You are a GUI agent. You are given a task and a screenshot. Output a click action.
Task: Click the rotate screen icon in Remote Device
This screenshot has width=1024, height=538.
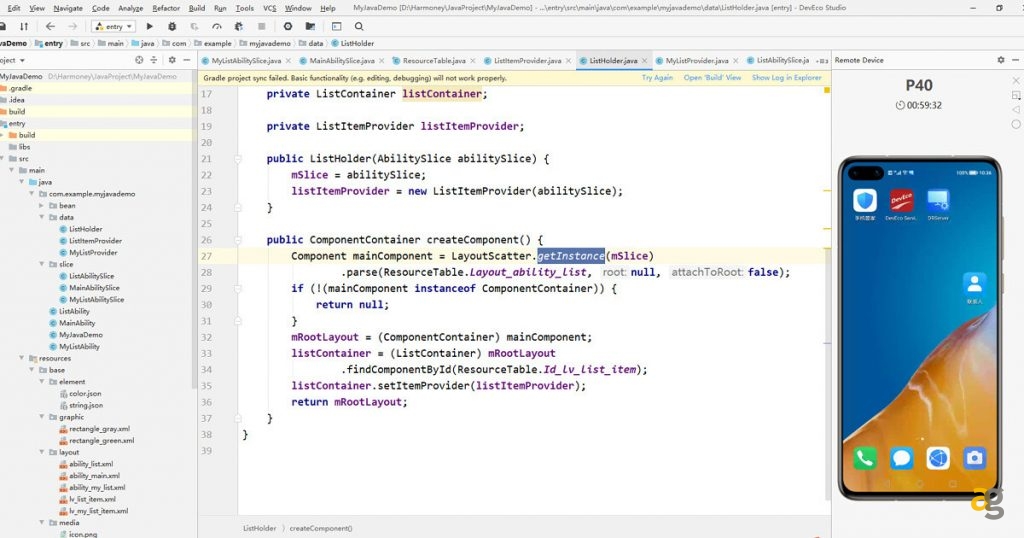[1016, 95]
